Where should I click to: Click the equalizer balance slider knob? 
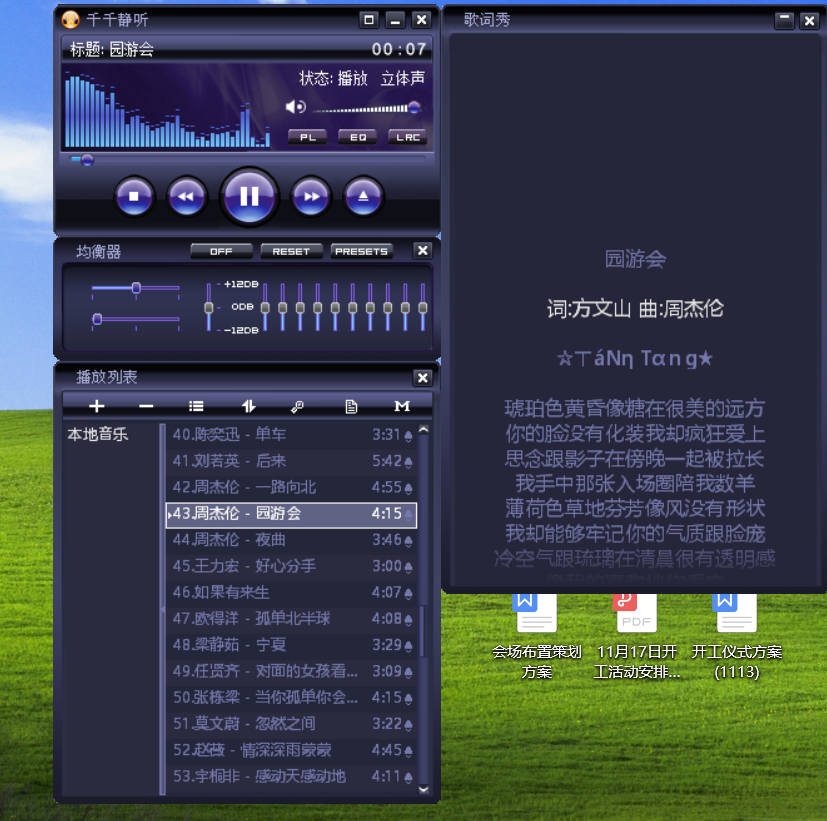(136, 288)
